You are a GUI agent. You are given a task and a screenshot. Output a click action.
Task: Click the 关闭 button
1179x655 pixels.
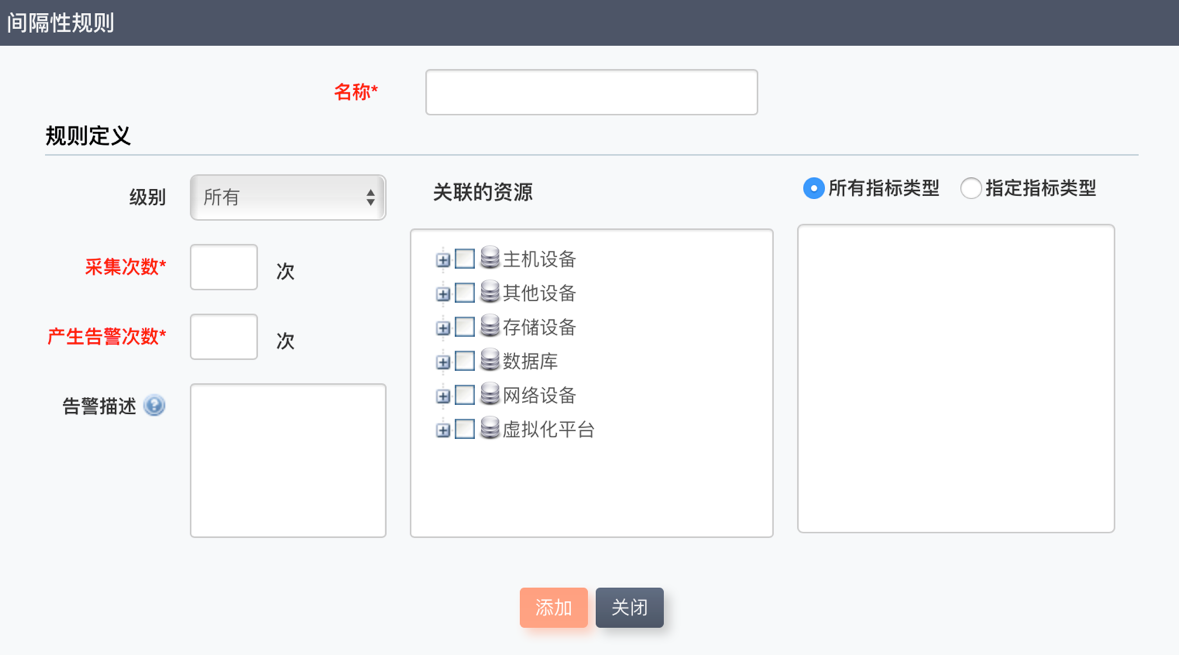tap(629, 608)
